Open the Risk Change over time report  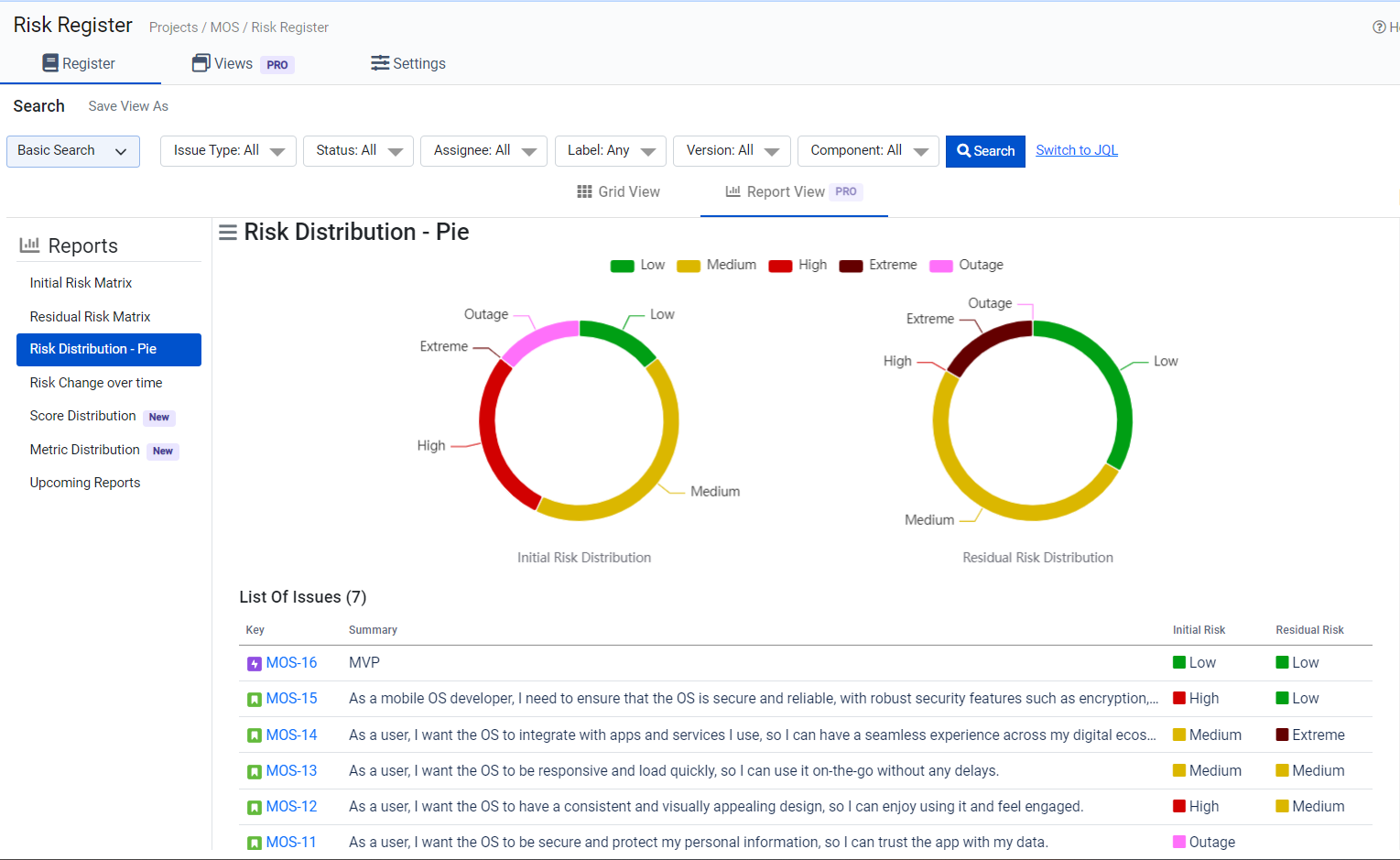(96, 383)
